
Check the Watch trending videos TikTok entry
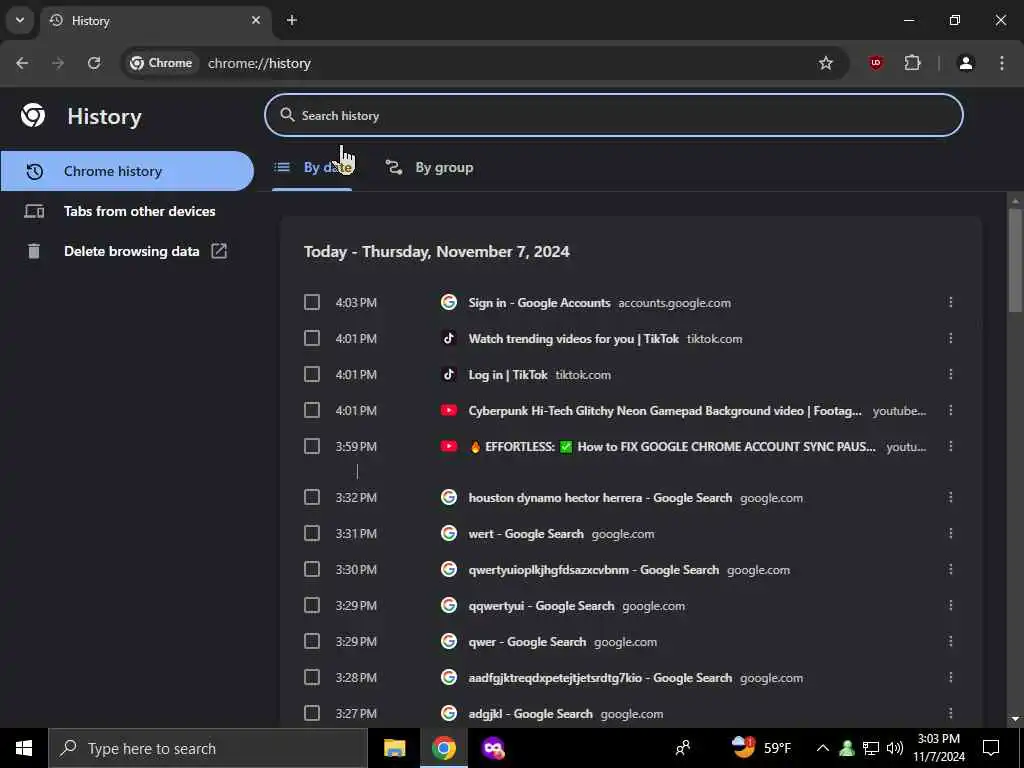[x=312, y=338]
